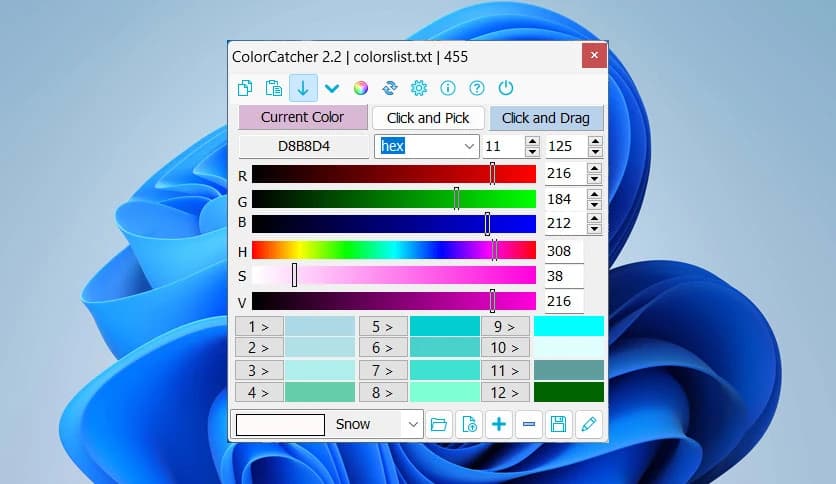The image size is (836, 484).
Task: Open the info circle icon
Action: point(448,88)
